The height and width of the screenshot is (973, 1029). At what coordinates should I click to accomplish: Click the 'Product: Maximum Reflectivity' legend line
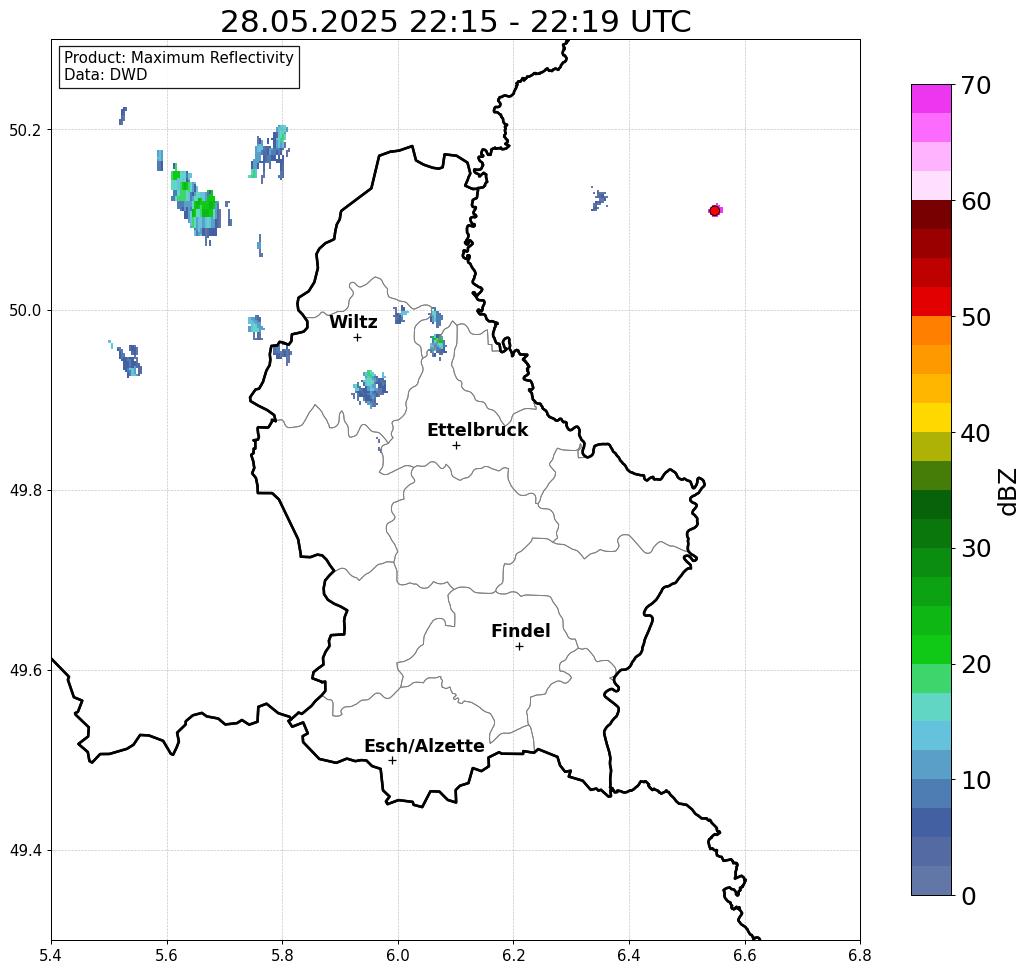178,58
